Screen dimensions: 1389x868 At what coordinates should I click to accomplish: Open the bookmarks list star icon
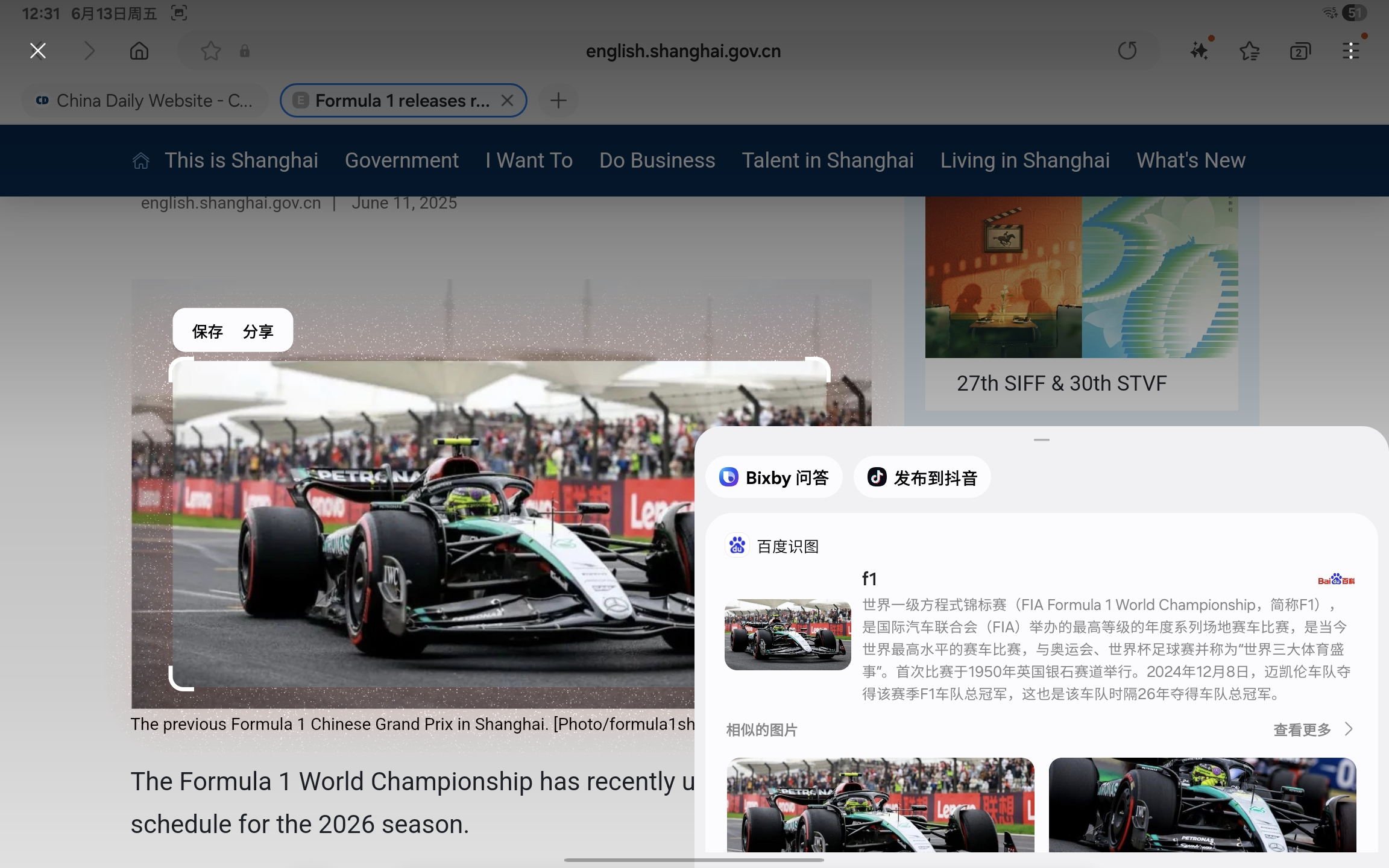(x=1250, y=51)
